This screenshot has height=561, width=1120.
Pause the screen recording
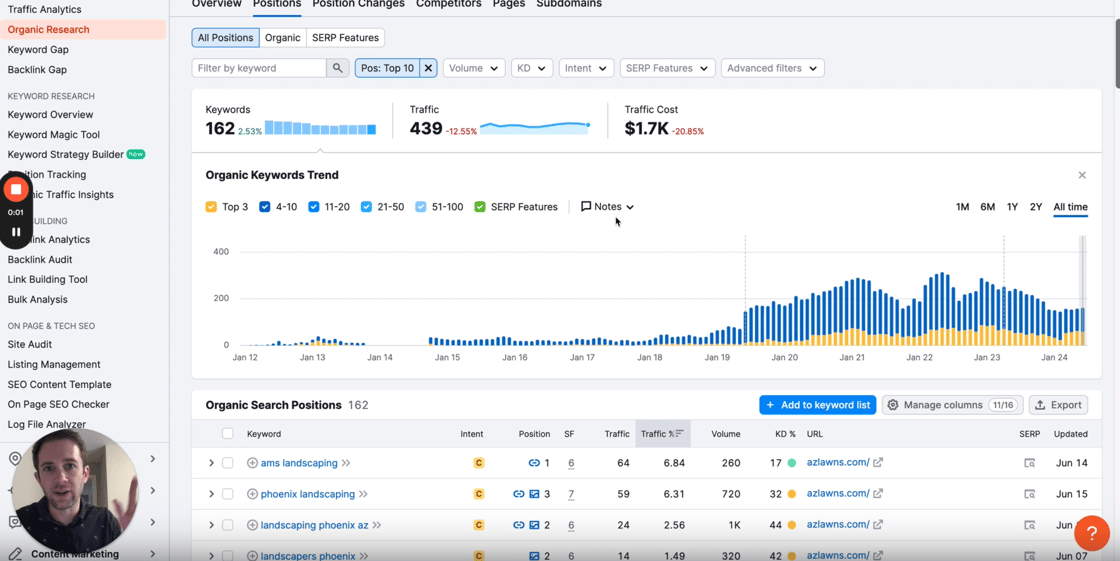click(x=16, y=232)
